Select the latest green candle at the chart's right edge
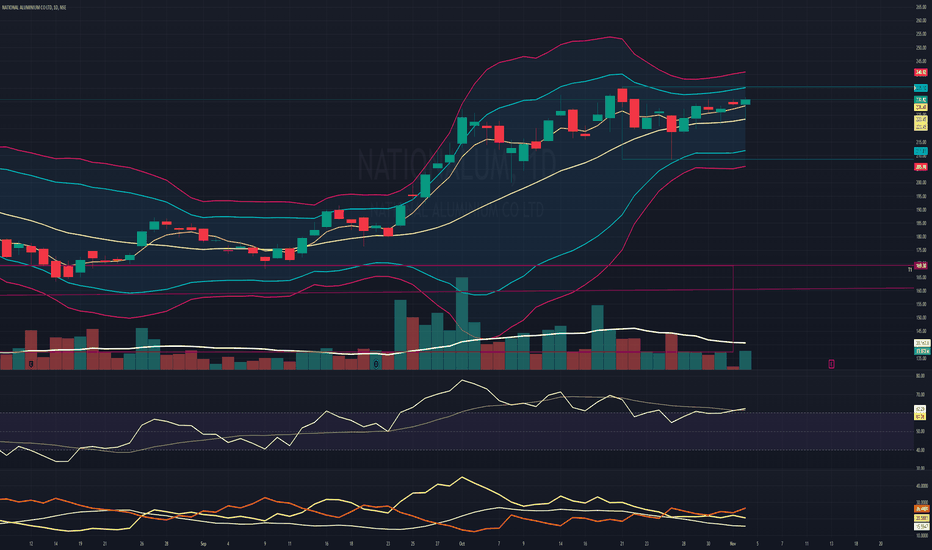 click(745, 102)
